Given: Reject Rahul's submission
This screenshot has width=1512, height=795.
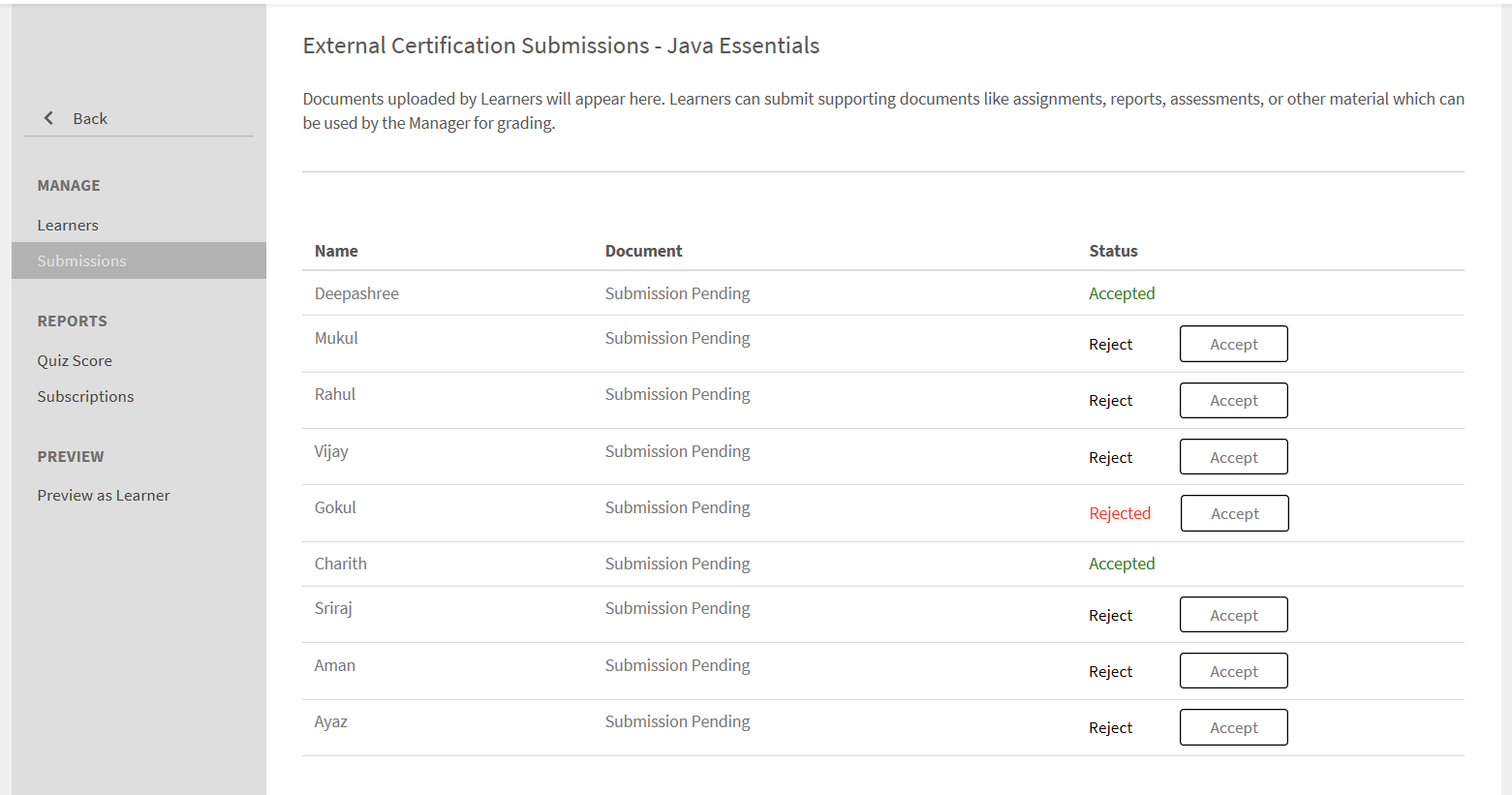Looking at the screenshot, I should tap(1110, 401).
